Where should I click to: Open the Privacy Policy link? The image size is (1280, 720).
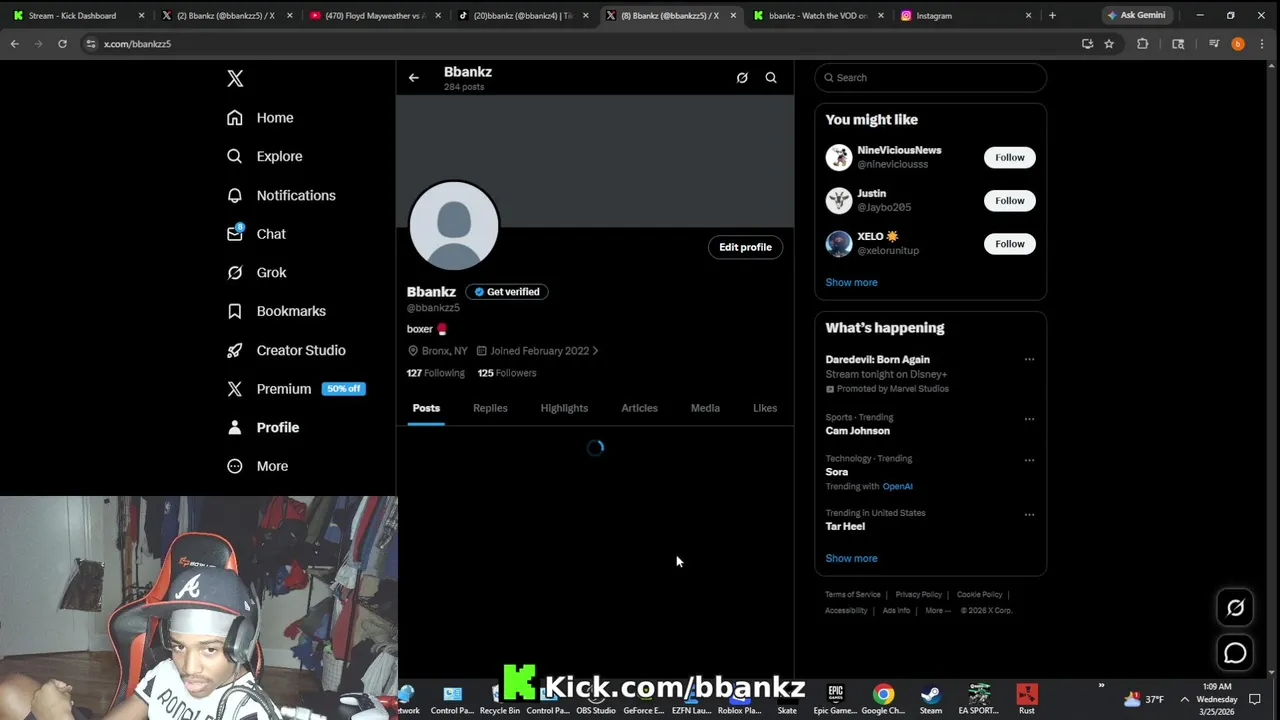[x=919, y=595]
